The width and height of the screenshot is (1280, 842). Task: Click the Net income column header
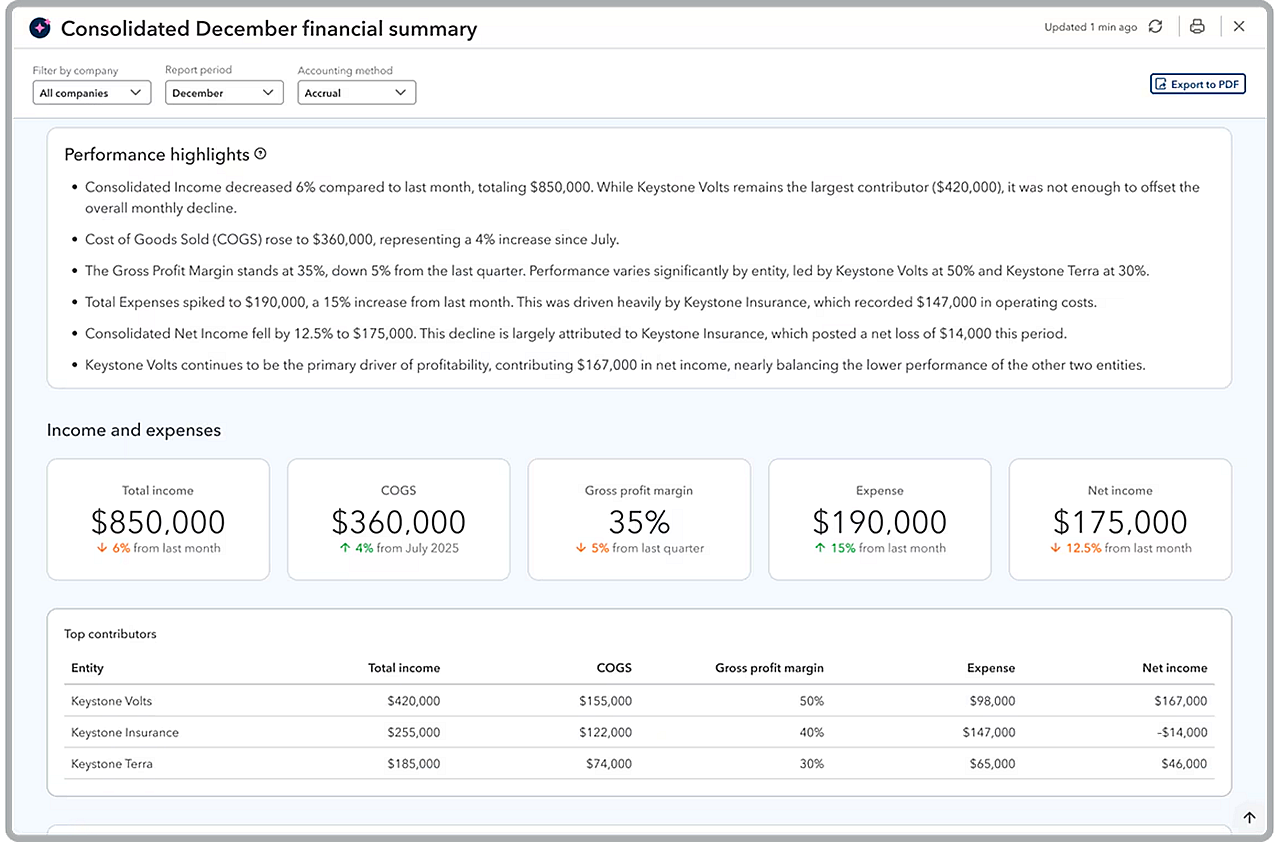pos(1175,668)
